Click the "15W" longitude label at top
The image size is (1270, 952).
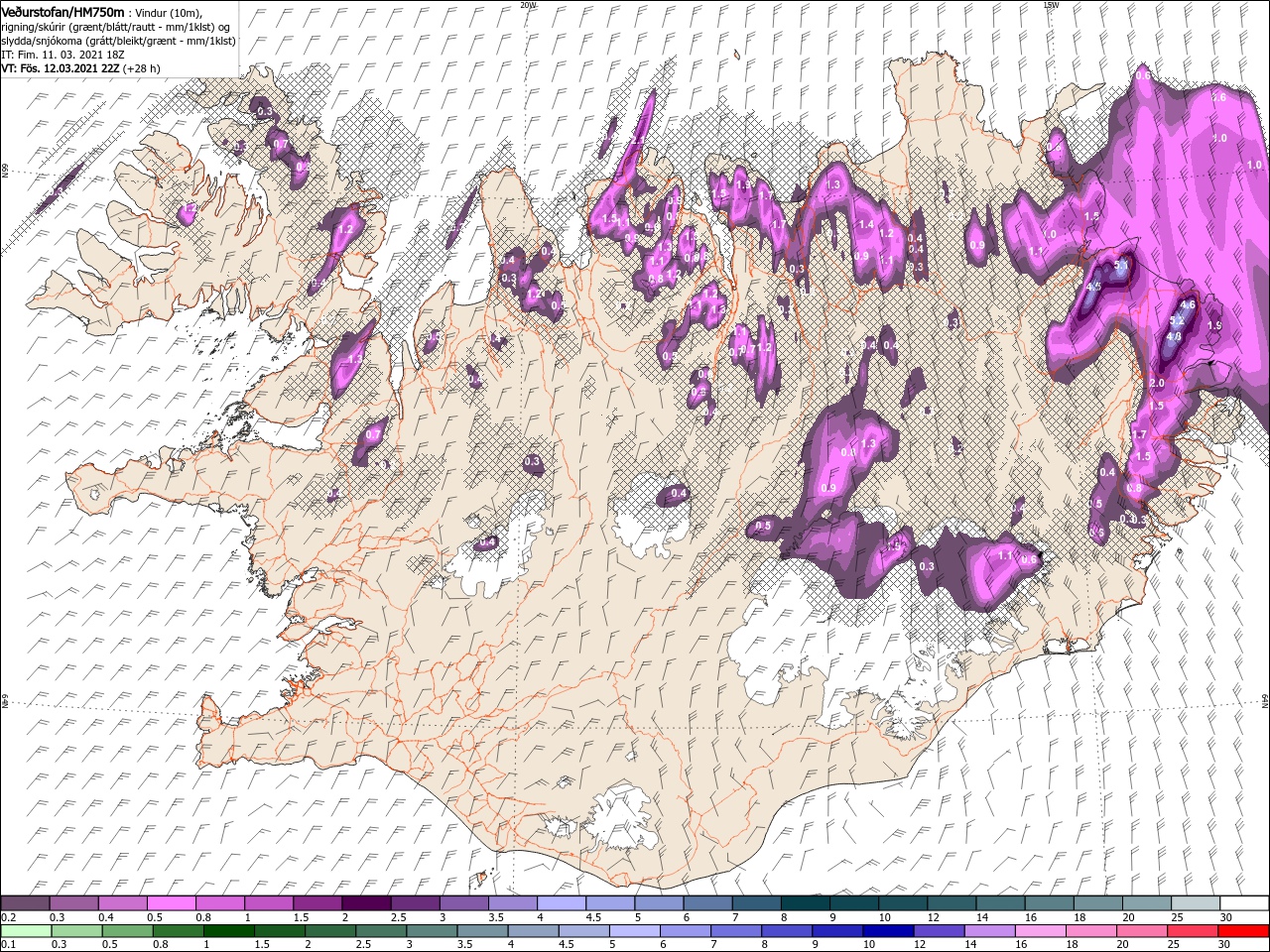click(x=1051, y=5)
